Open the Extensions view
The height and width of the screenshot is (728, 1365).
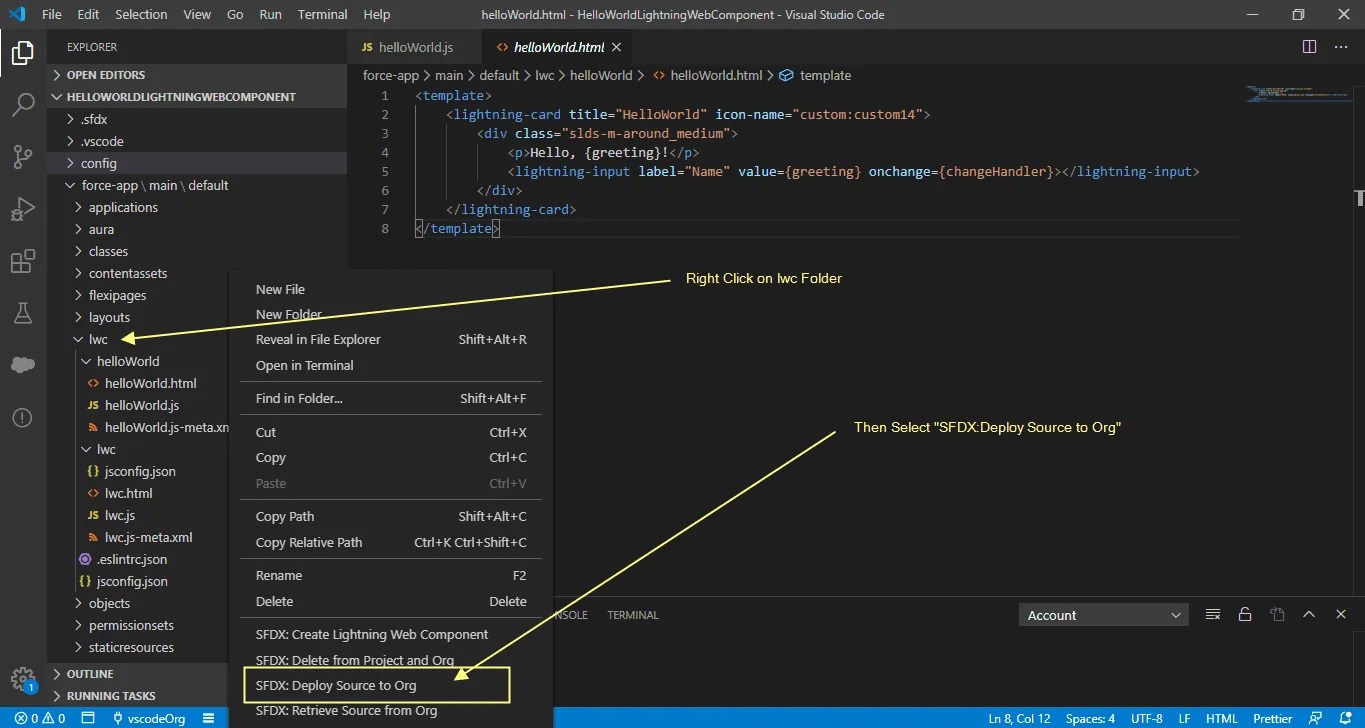(x=24, y=261)
